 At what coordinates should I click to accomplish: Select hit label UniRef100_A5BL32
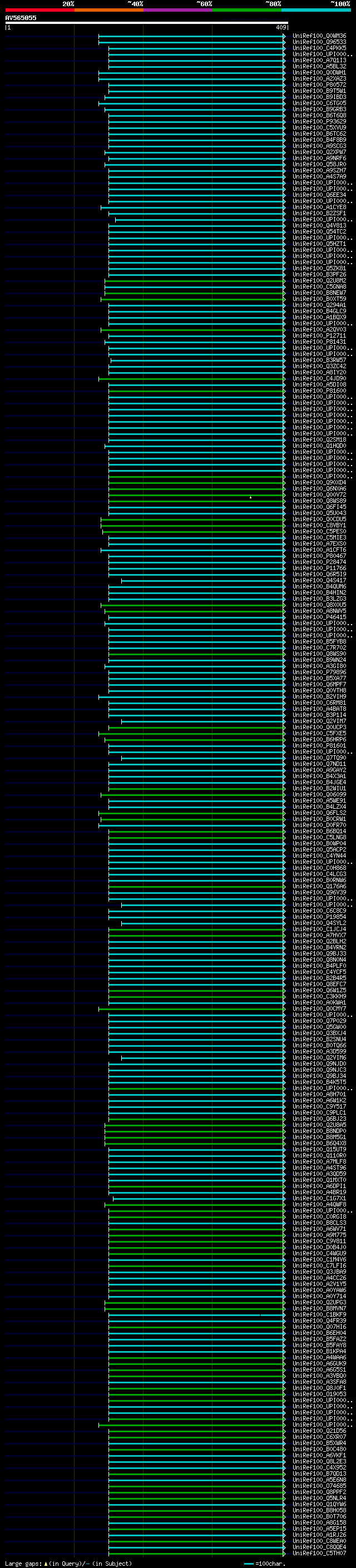(x=319, y=66)
